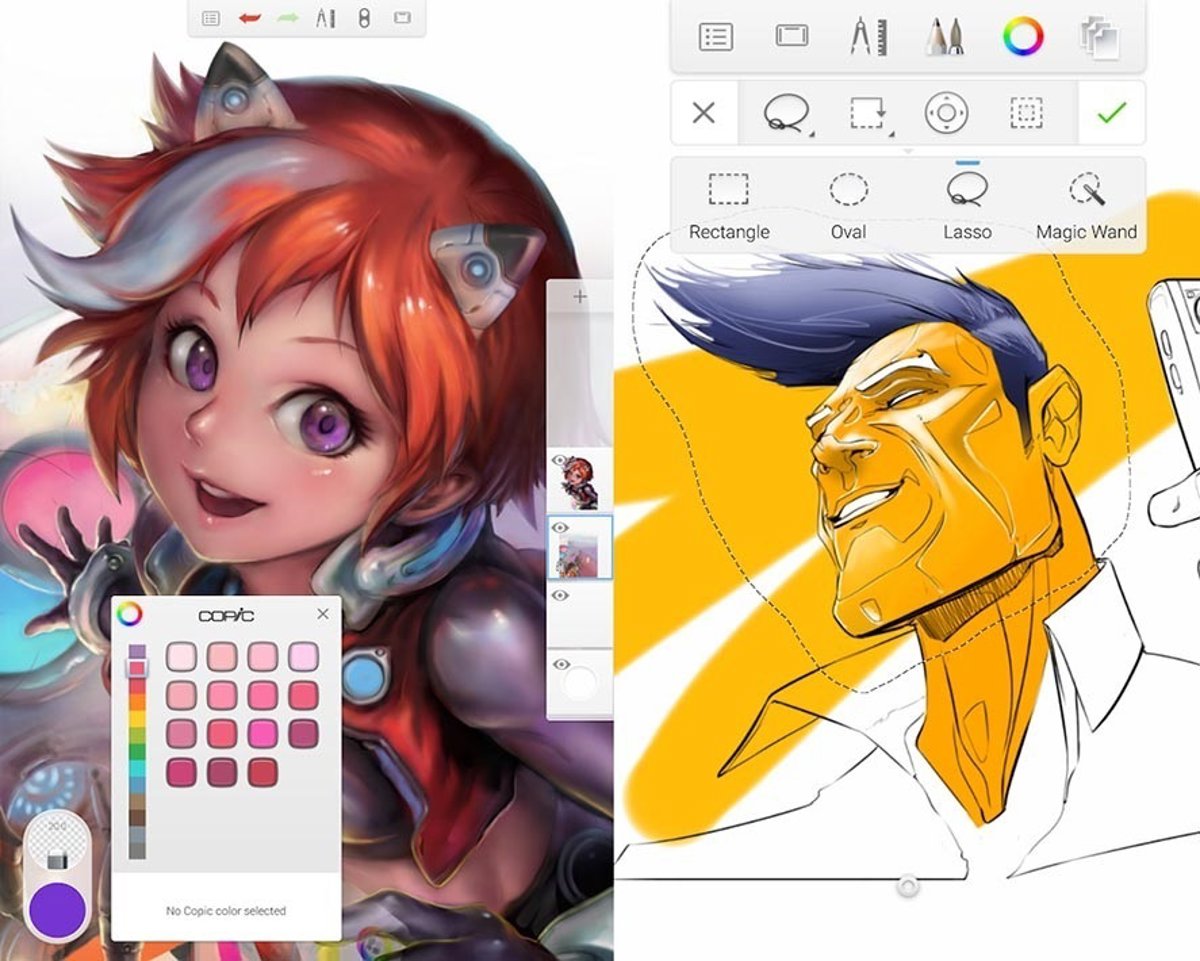Confirm the selection with the green checkmark
Image resolution: width=1200 pixels, height=961 pixels.
click(x=1111, y=113)
